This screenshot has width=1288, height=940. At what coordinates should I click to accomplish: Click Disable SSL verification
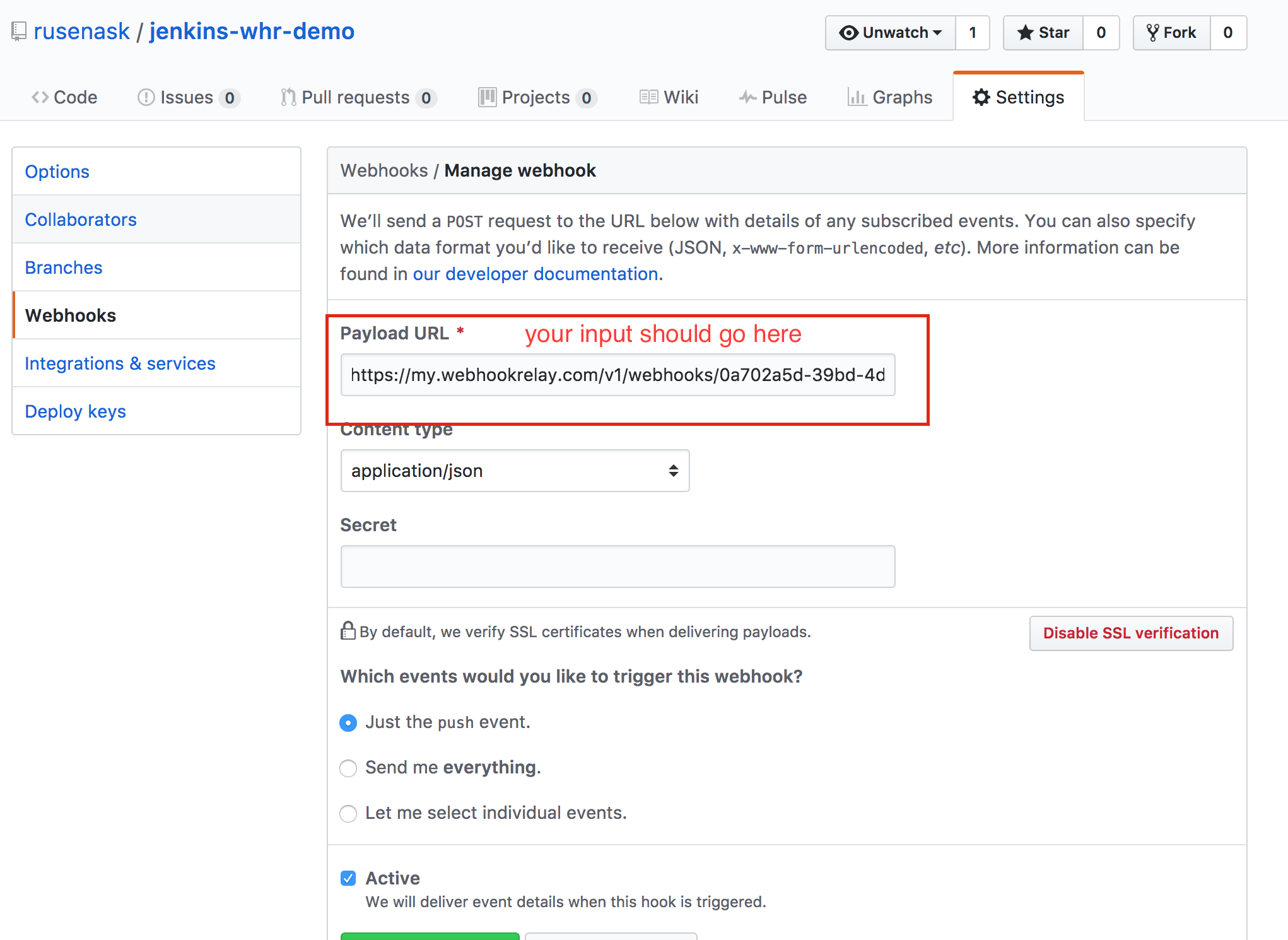pyautogui.click(x=1131, y=633)
